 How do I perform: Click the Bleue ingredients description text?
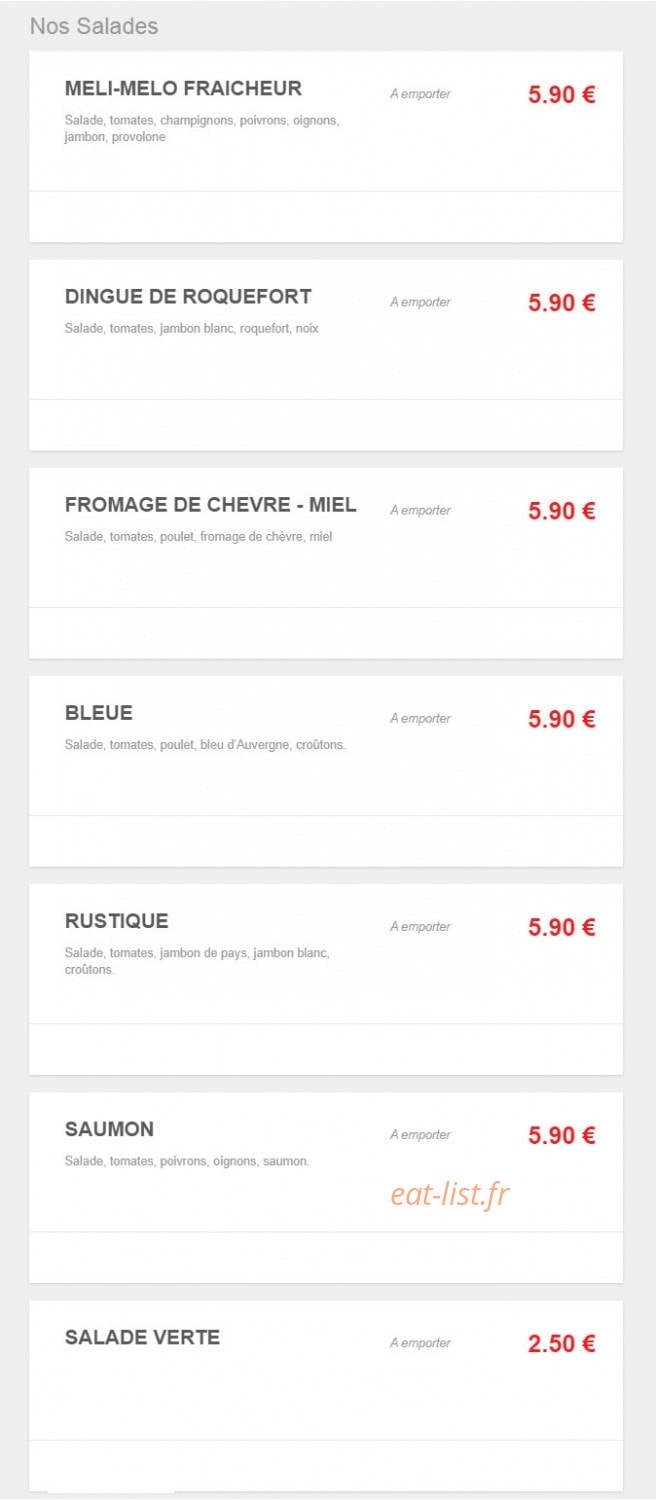tap(205, 745)
